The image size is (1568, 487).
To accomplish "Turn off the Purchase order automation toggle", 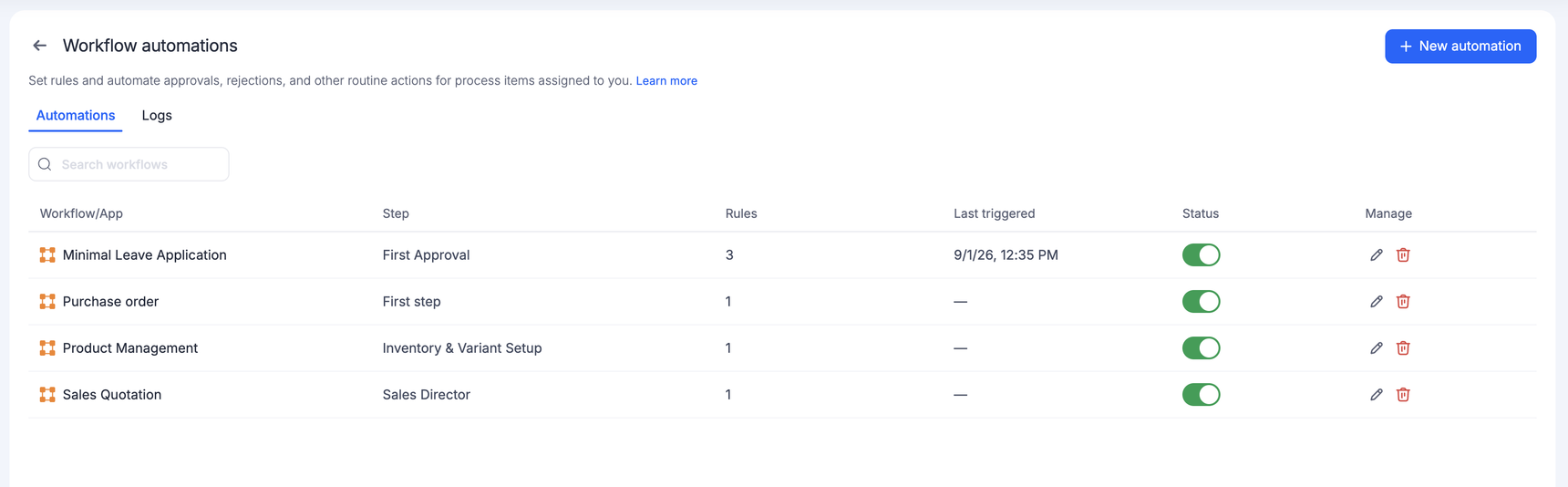I will click(x=1201, y=302).
